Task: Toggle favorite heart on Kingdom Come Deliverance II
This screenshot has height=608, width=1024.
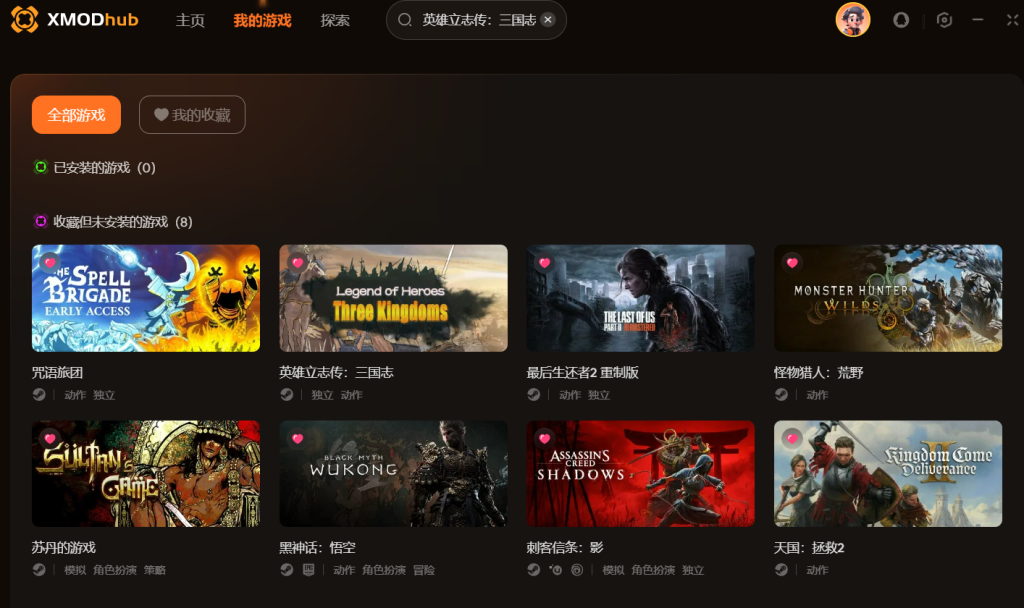Action: [x=792, y=438]
